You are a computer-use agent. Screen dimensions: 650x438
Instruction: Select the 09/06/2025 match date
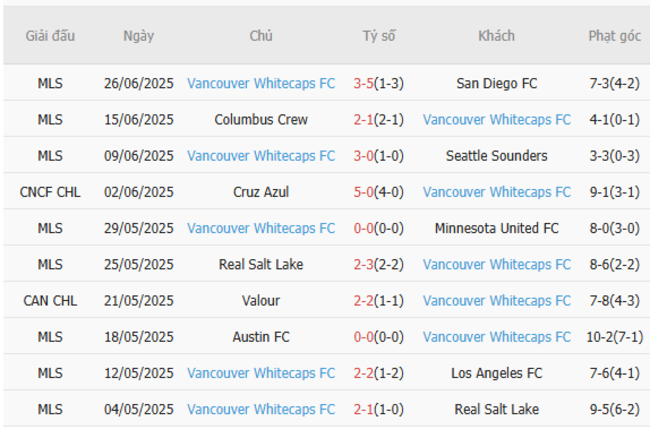point(139,156)
